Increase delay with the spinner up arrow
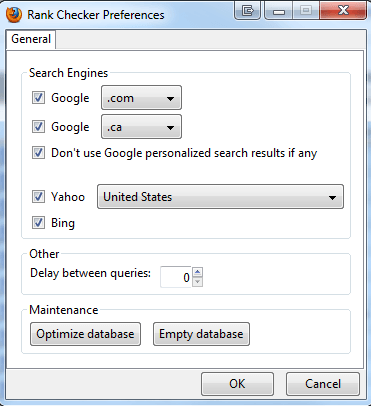Screen dimensions: 371x406 [x=198, y=272]
